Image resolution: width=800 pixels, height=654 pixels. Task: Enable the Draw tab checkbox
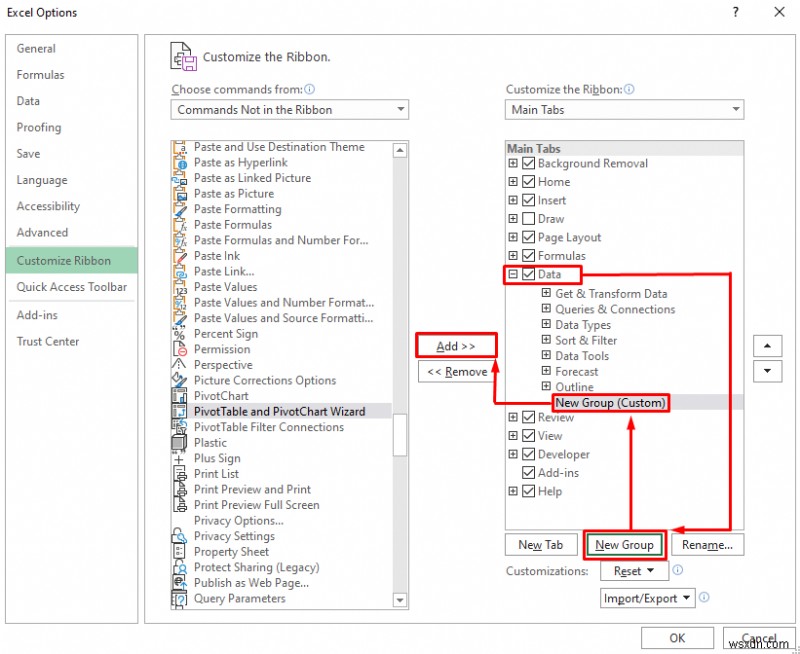(529, 219)
